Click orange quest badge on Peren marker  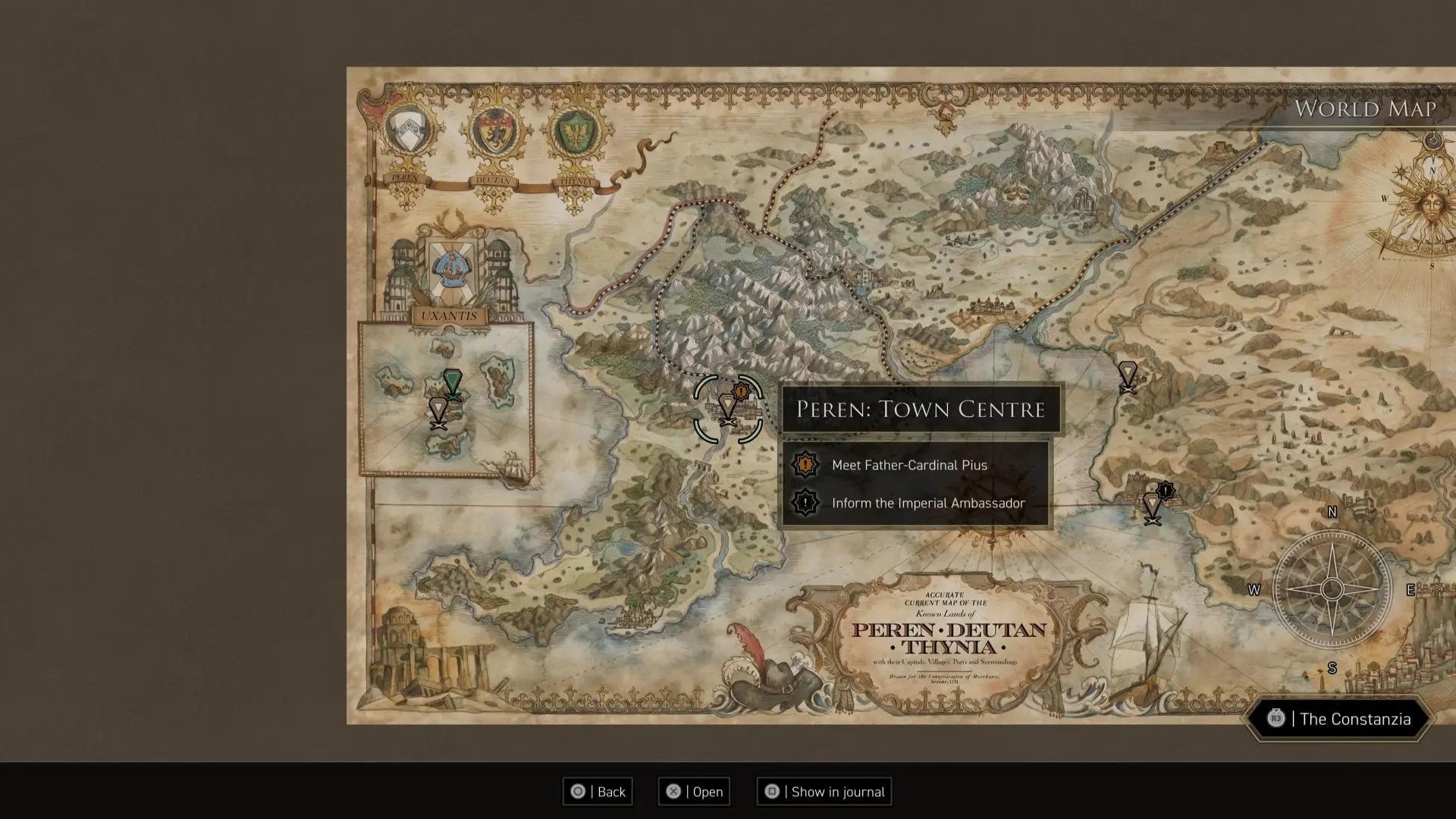[x=741, y=391]
